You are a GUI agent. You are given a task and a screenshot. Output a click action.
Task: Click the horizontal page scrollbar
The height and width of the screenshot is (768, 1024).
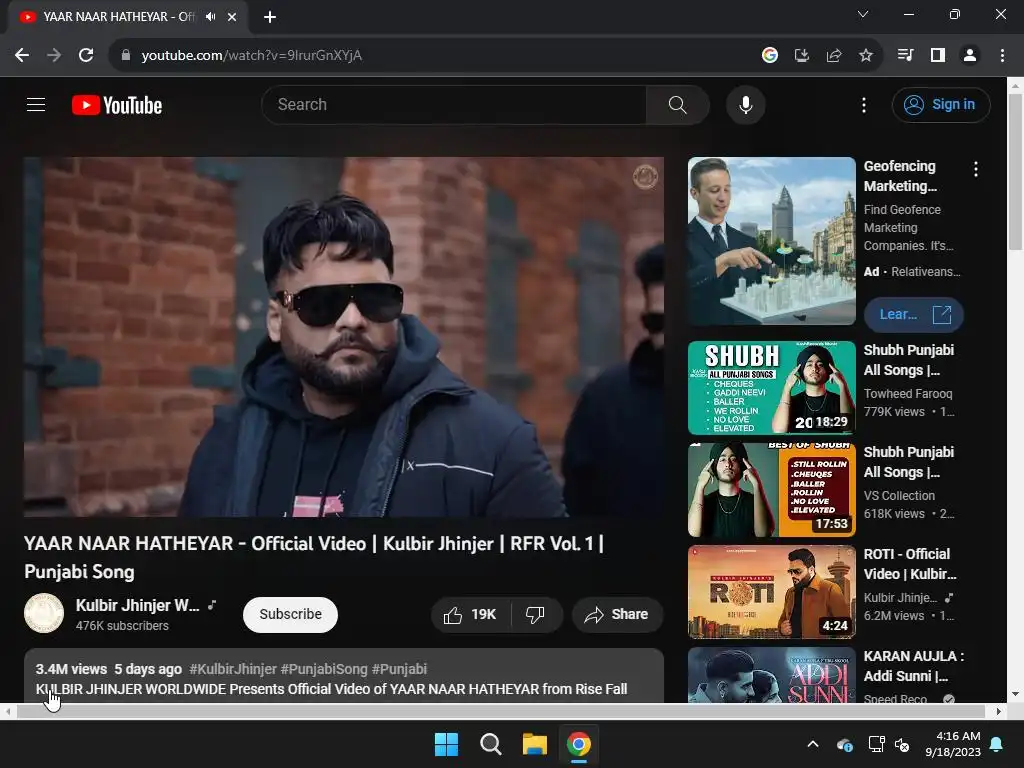pos(500,711)
